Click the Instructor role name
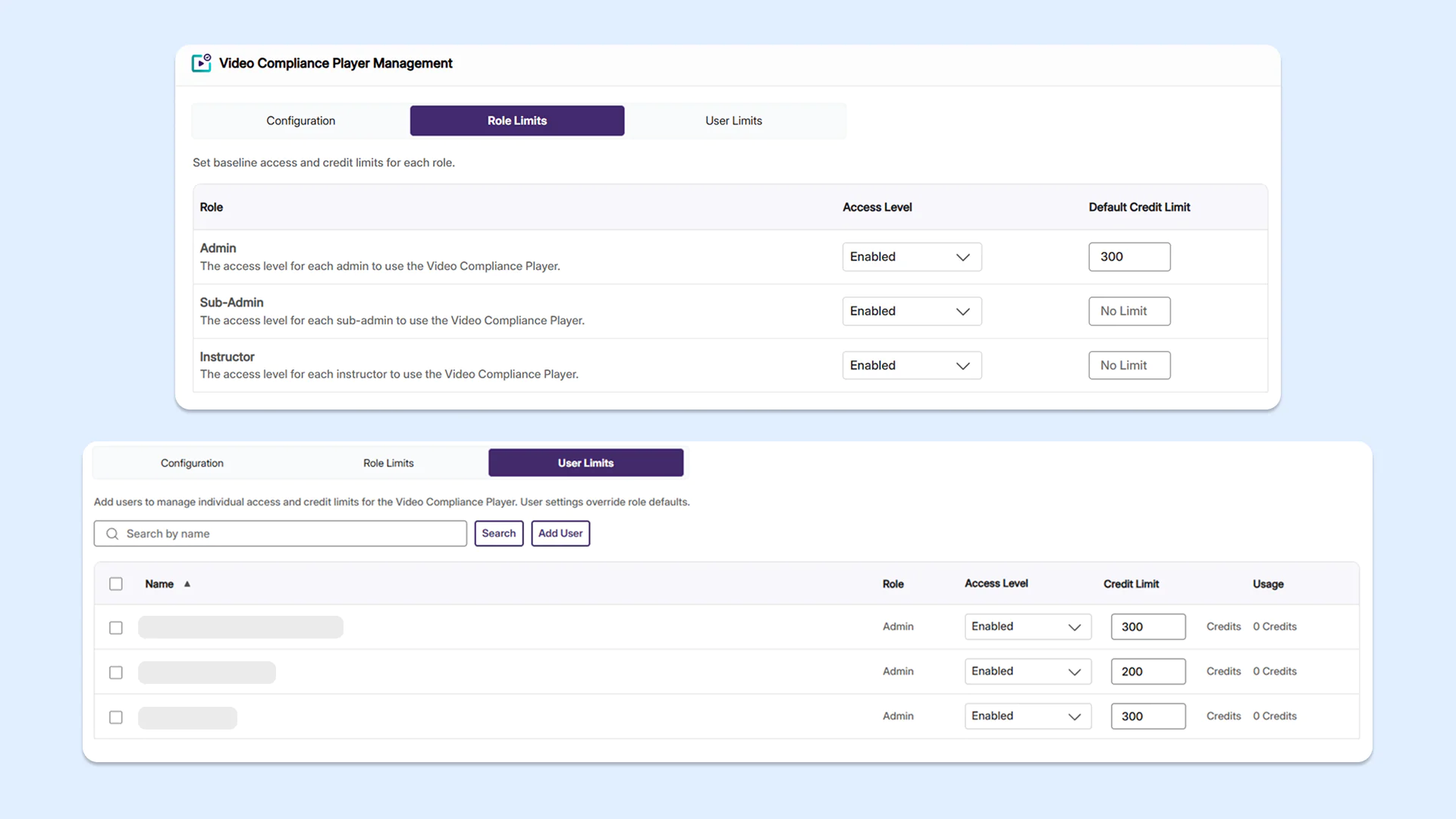The width and height of the screenshot is (1456, 819). click(x=227, y=356)
